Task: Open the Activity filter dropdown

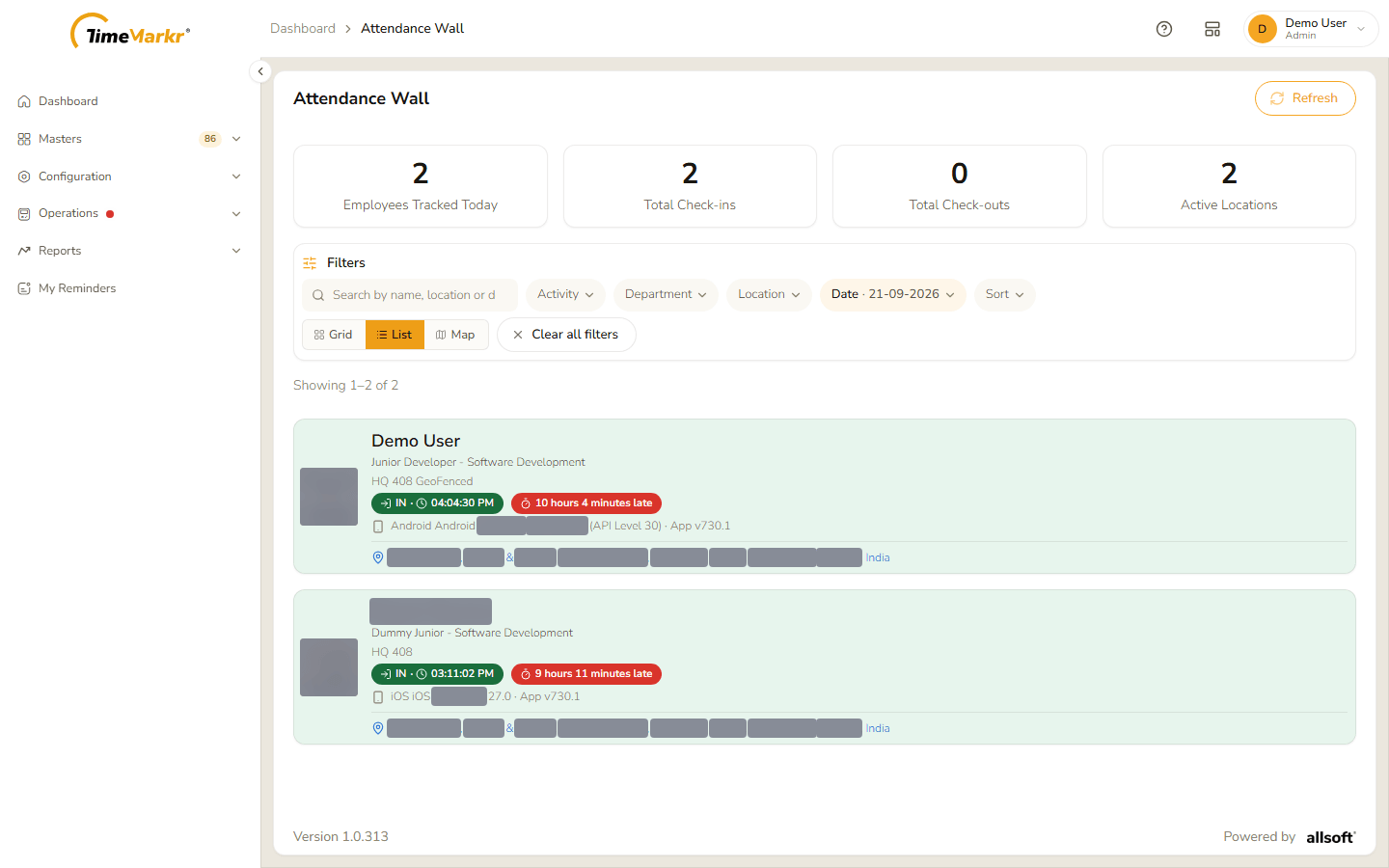Action: [565, 295]
